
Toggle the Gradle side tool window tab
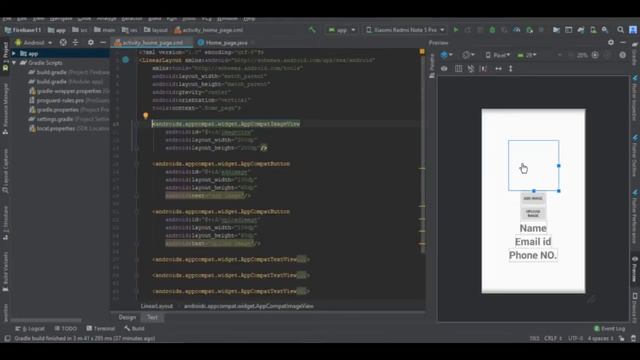pyautogui.click(x=635, y=54)
